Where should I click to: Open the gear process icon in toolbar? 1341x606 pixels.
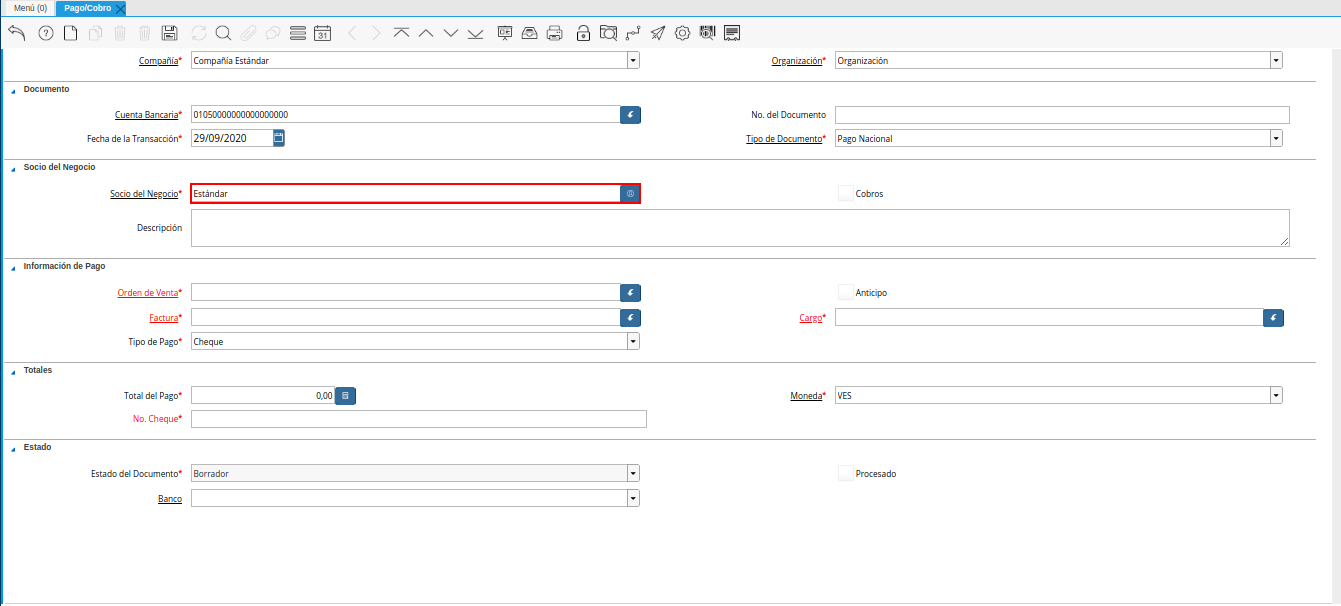[683, 33]
